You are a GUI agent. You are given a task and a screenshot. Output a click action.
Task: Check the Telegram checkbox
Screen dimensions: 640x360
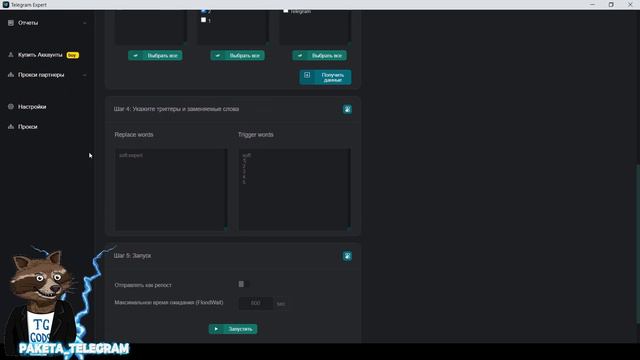click(286, 11)
